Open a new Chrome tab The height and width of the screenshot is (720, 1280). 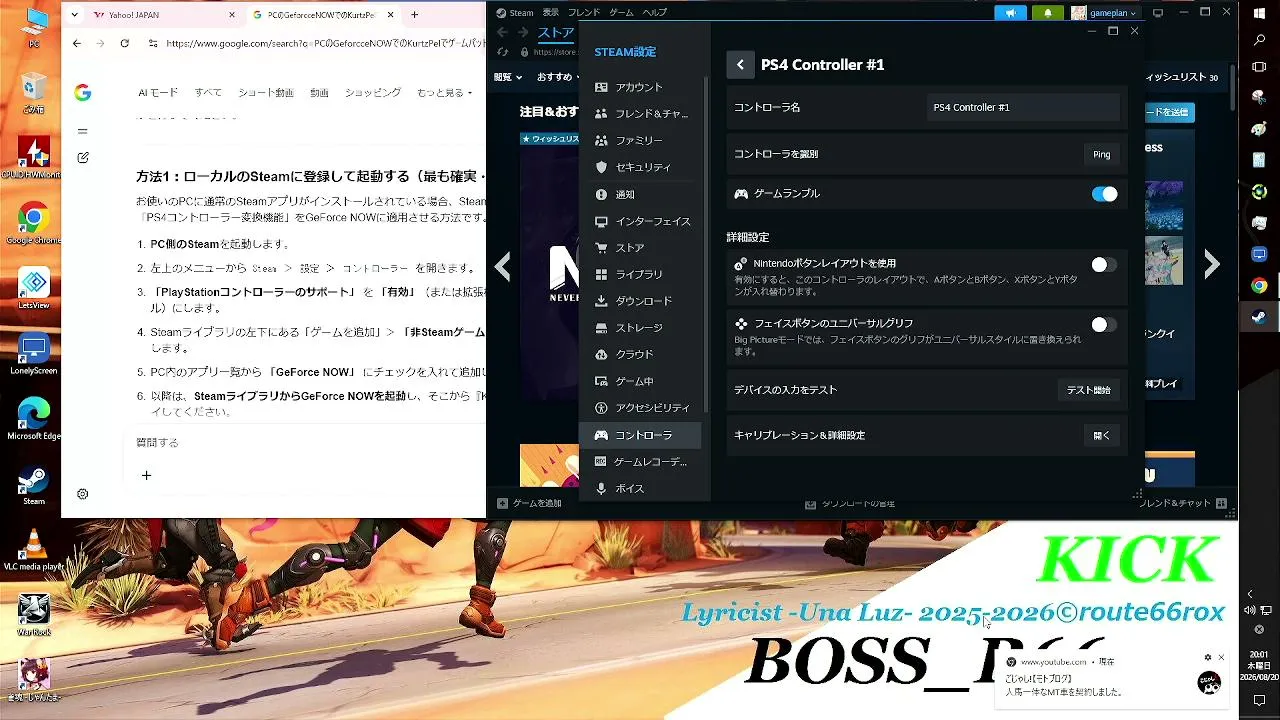pyautogui.click(x=414, y=15)
